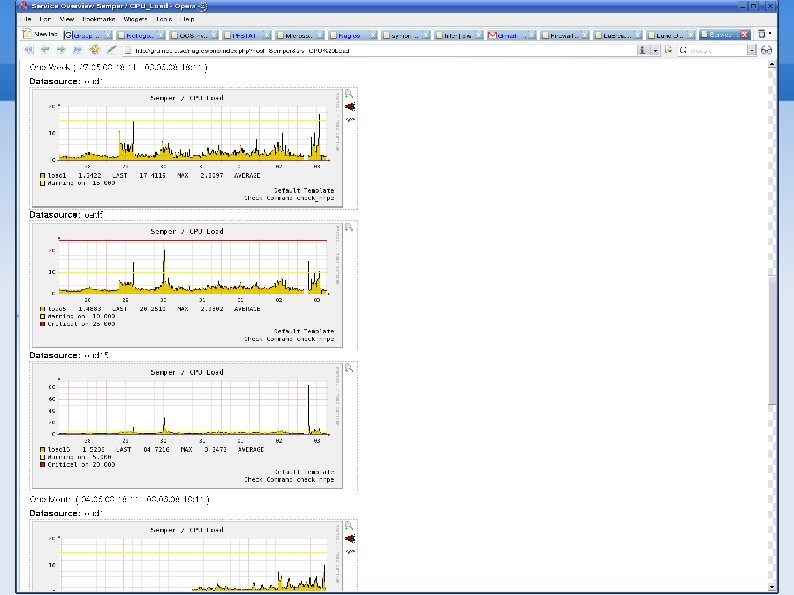Click red squiggle icon by one-month graph
Image resolution: width=794 pixels, height=595 pixels.
coord(350,551)
